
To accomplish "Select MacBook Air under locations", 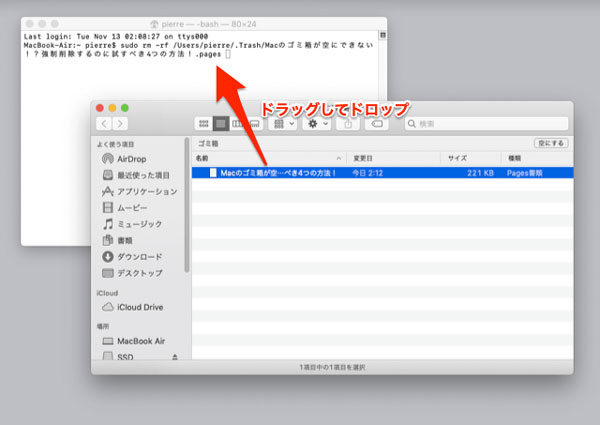I will (x=134, y=341).
